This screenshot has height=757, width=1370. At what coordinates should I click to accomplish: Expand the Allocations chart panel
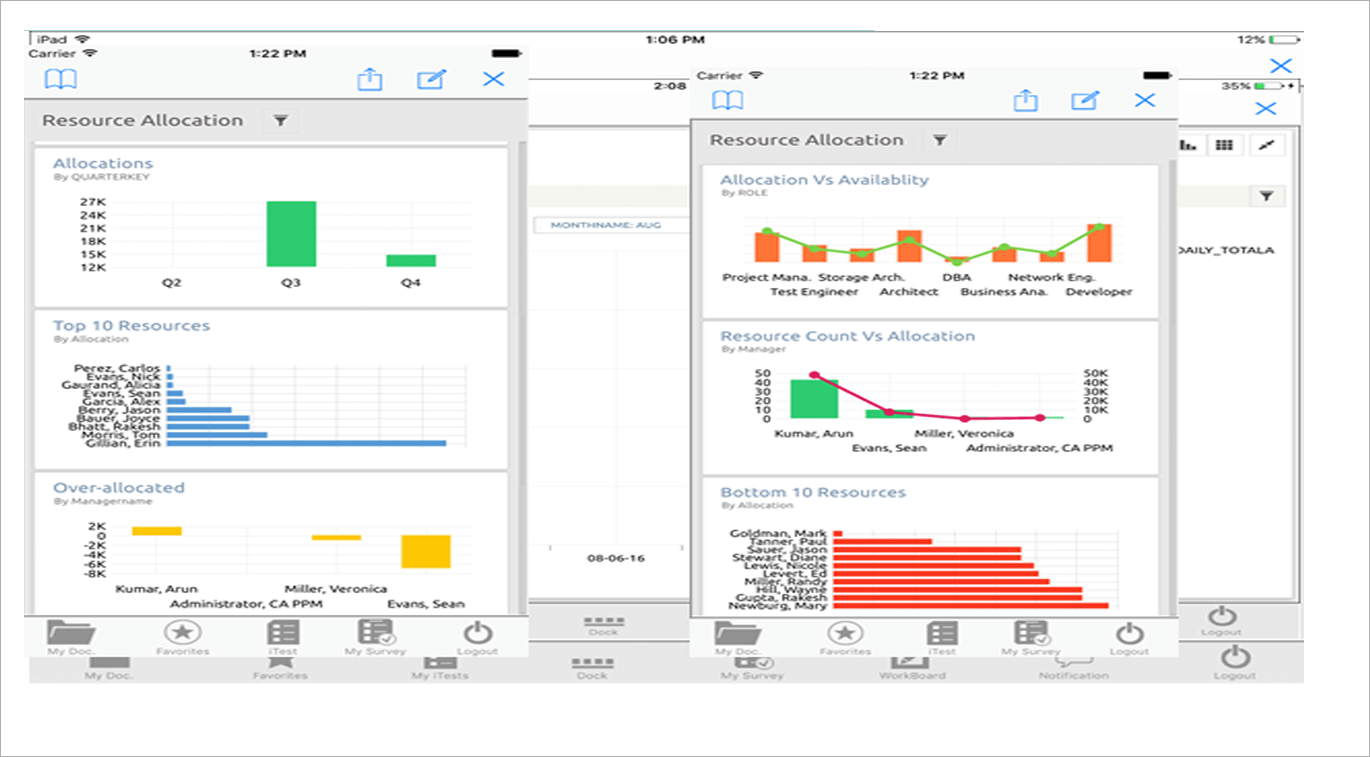(103, 162)
